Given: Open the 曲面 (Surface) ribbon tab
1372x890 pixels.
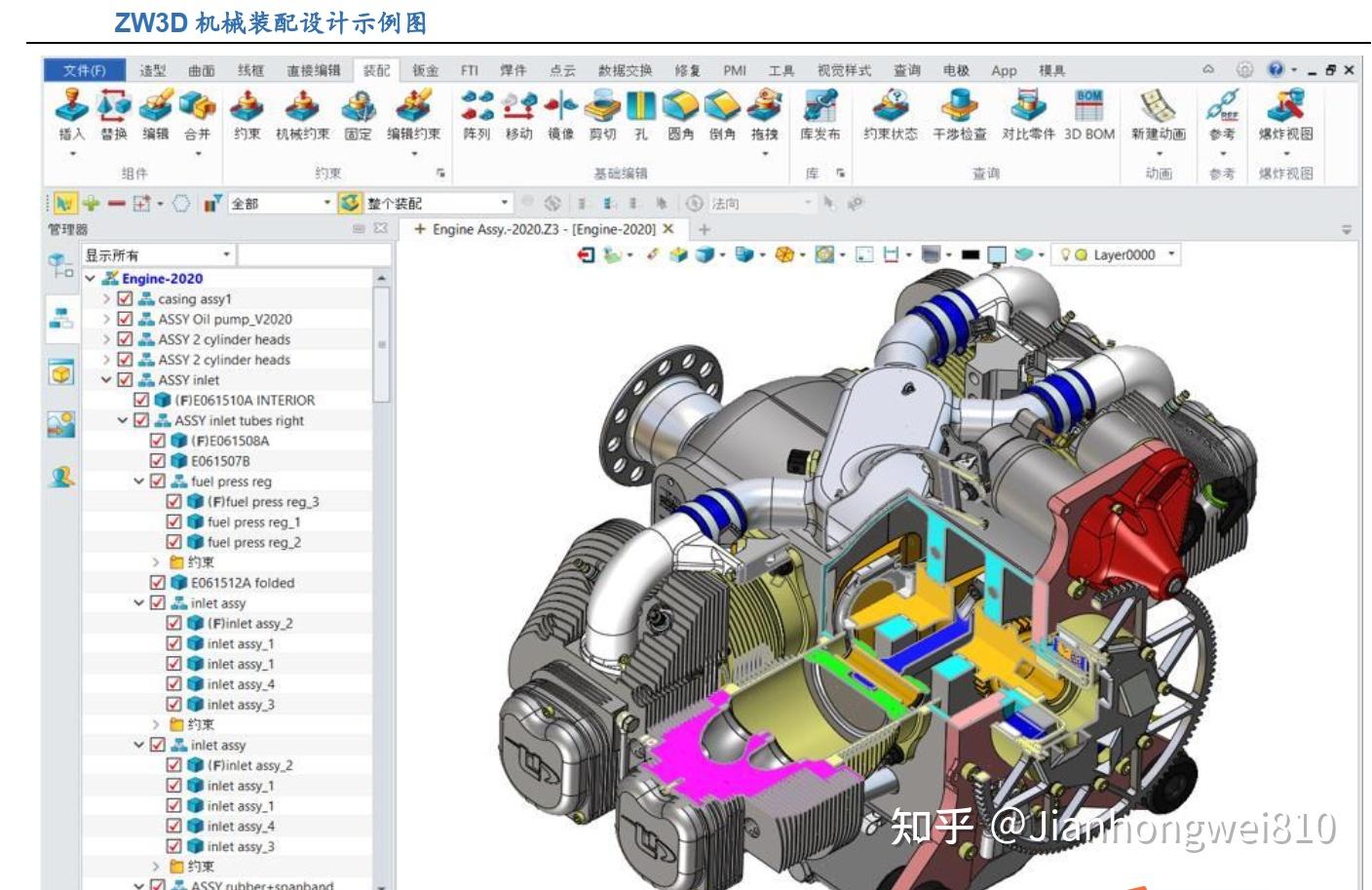Looking at the screenshot, I should pyautogui.click(x=202, y=70).
